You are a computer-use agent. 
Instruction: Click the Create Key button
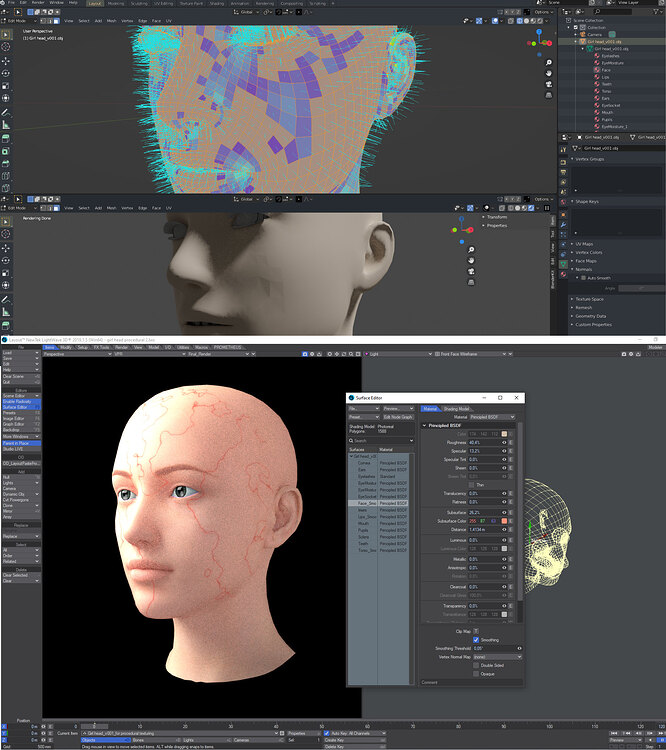pyautogui.click(x=355, y=740)
